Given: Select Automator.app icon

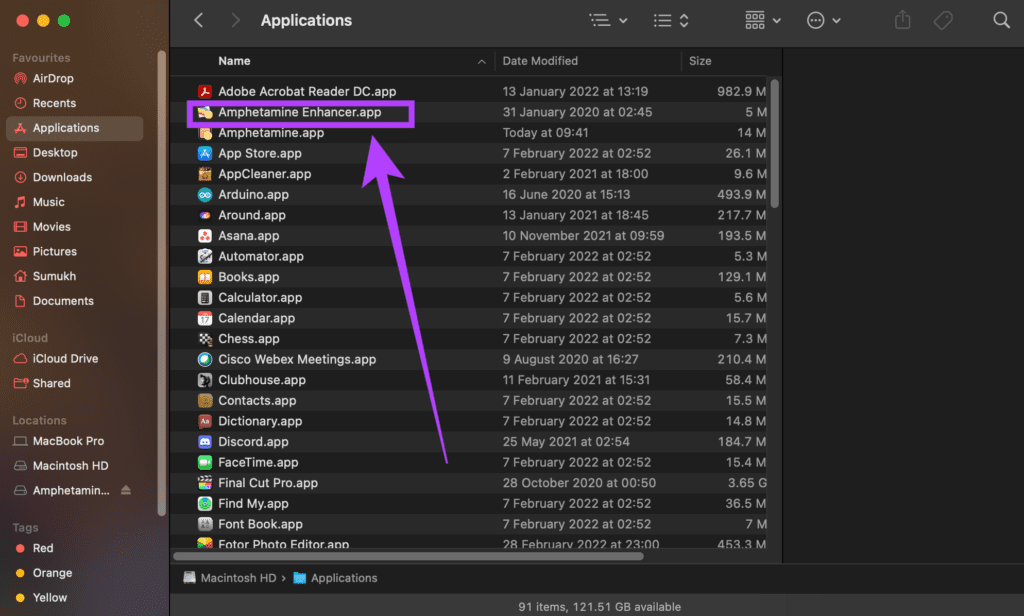Looking at the screenshot, I should [205, 256].
